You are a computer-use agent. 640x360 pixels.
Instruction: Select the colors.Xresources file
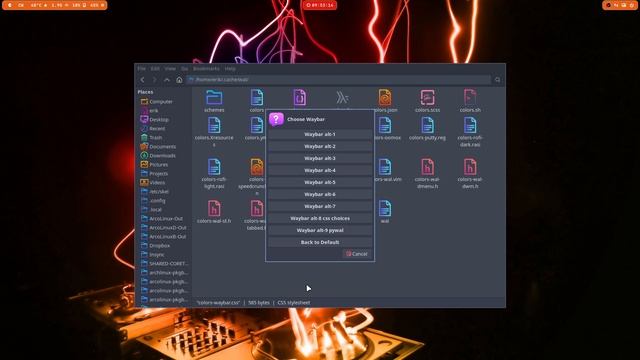[x=214, y=125]
